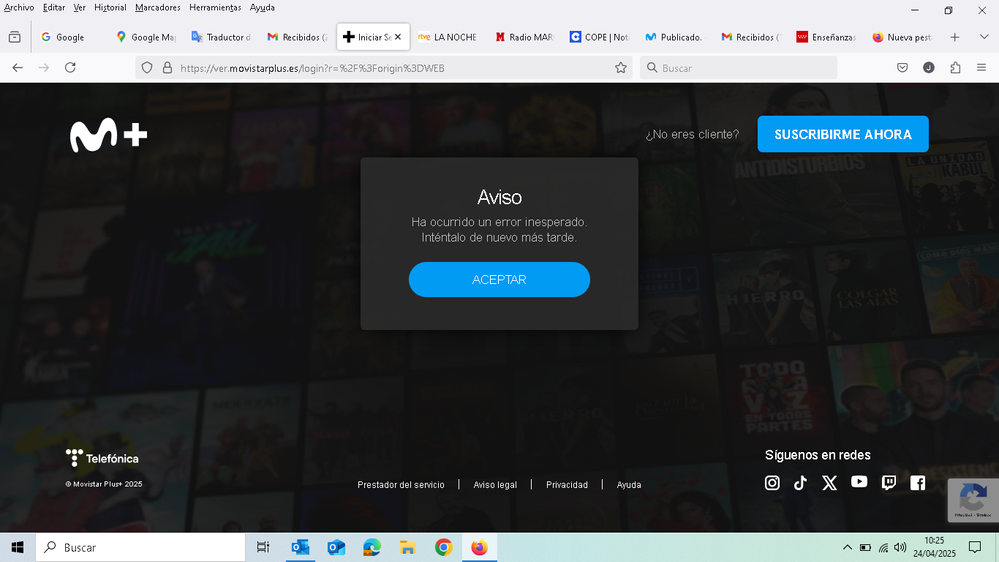The width and height of the screenshot is (999, 562).
Task: Open Google Chrome from the taskbar
Action: [x=443, y=547]
